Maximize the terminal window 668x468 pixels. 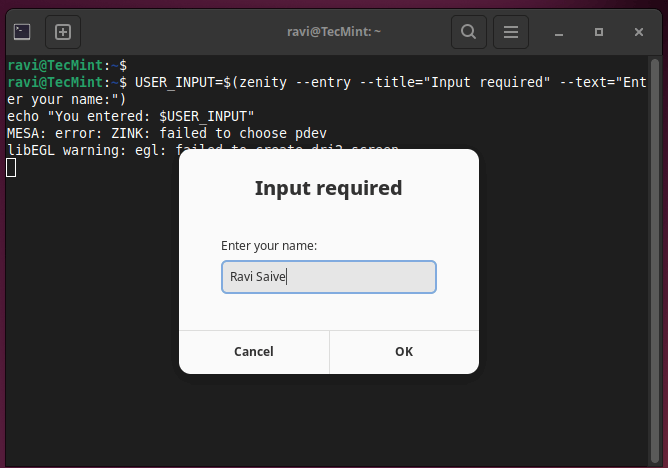pyautogui.click(x=599, y=32)
